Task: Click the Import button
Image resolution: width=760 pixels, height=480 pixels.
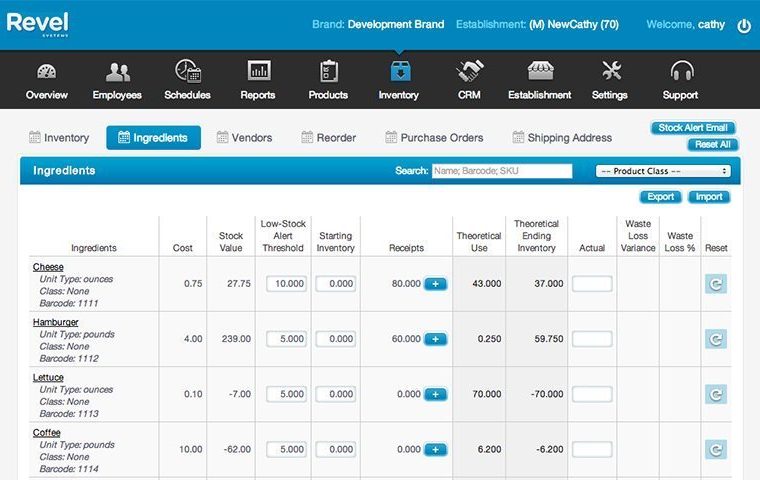Action: 709,197
